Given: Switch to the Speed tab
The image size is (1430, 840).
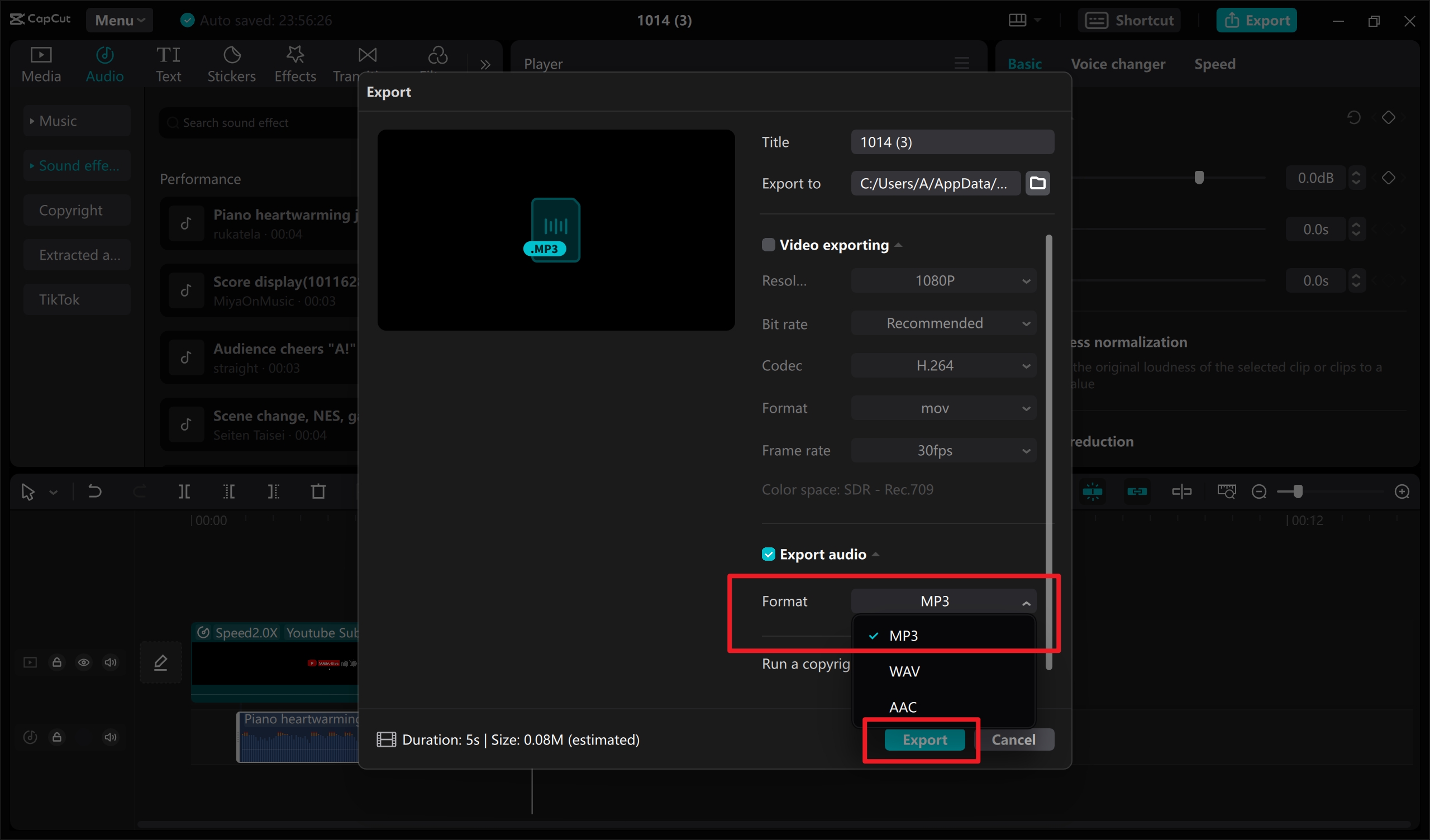Looking at the screenshot, I should (x=1214, y=64).
